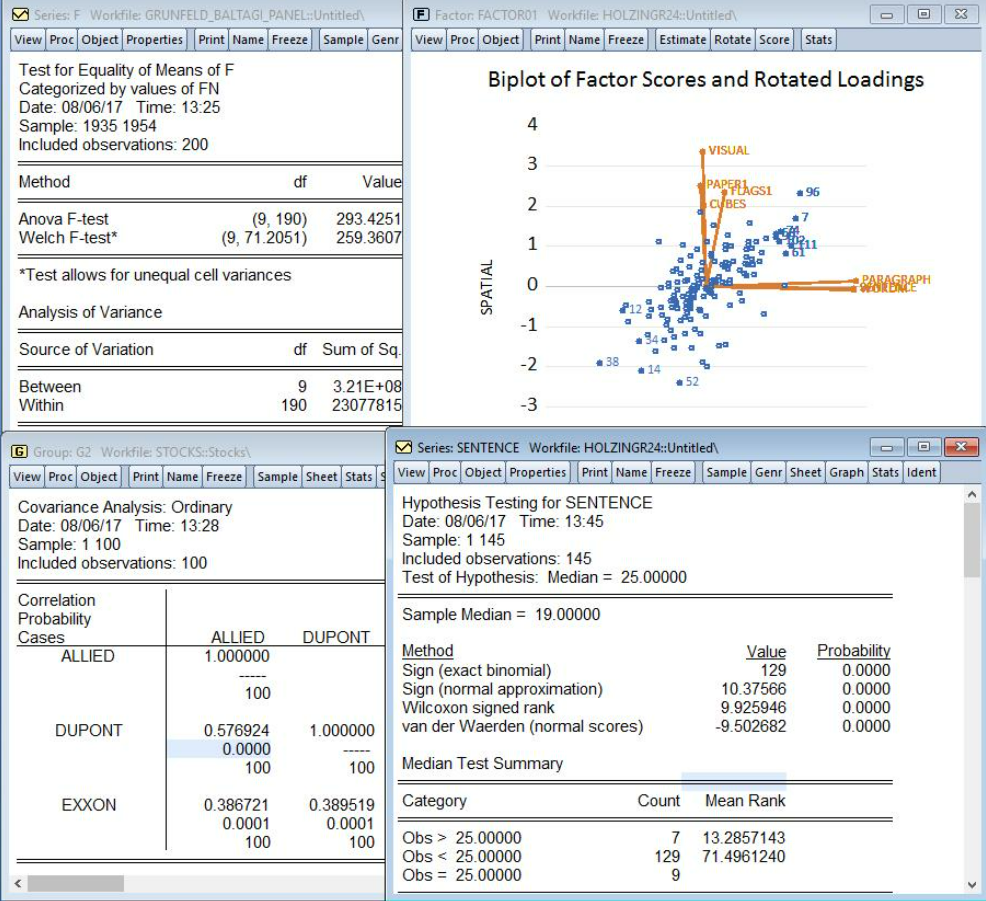Open View menu in Series SENTENCE window

point(411,472)
